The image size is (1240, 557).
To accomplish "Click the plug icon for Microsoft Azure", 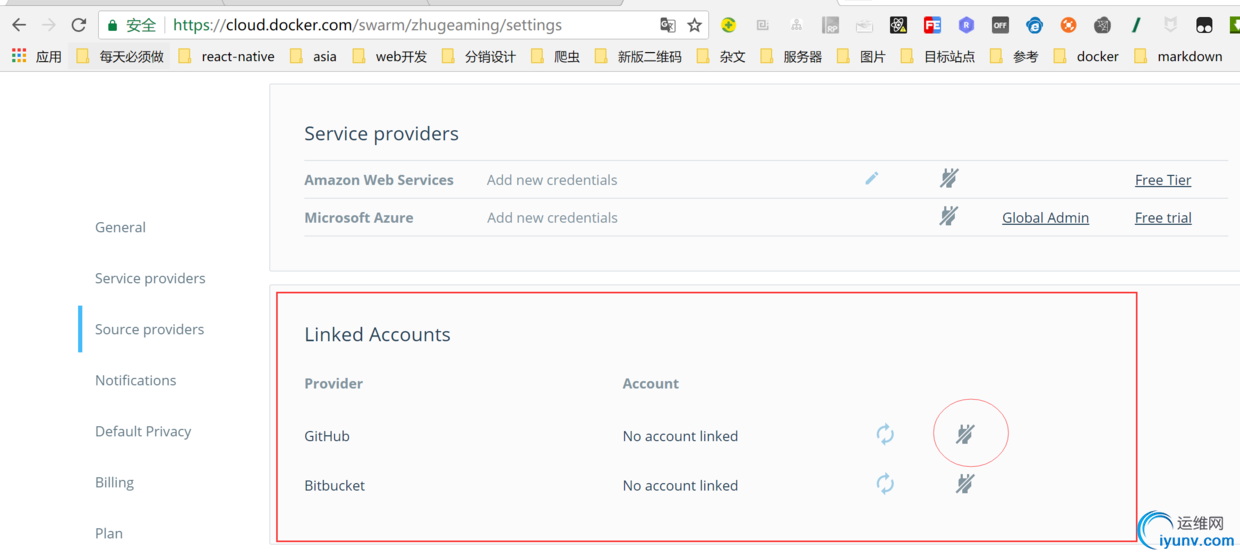I will (x=949, y=215).
